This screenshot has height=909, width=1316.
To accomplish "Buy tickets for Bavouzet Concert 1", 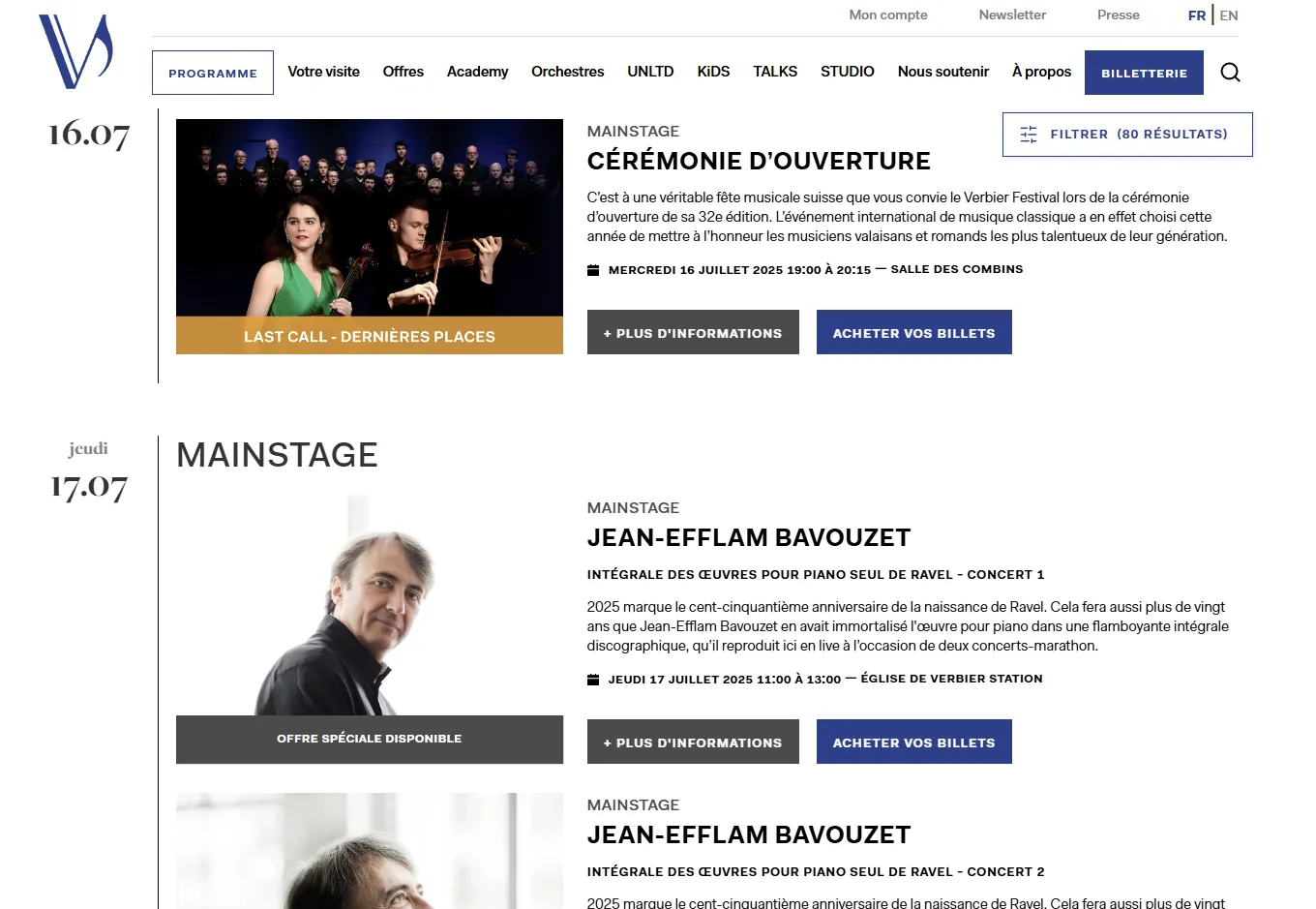I will click(914, 742).
